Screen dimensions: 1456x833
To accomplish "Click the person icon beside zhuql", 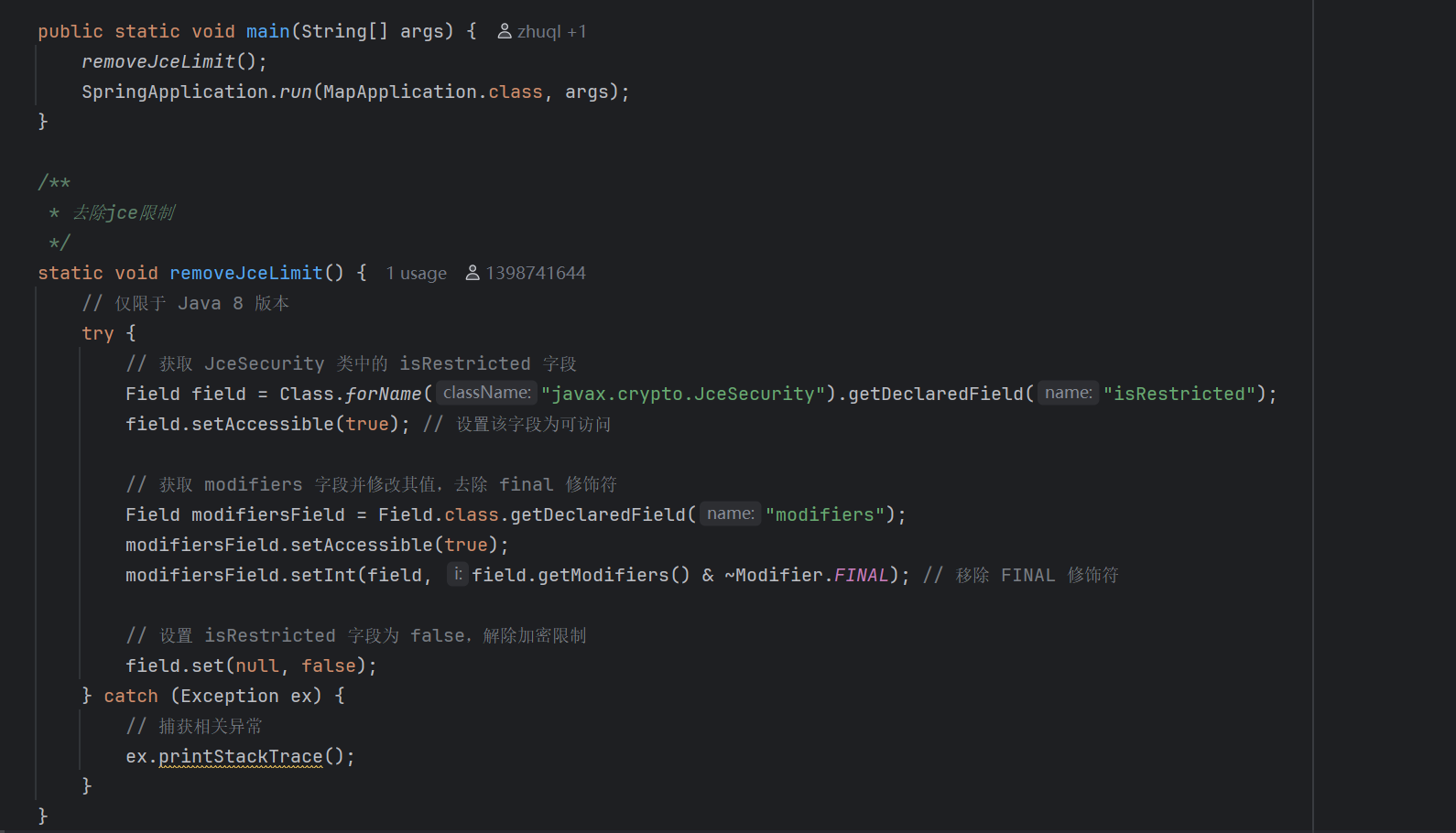I will [505, 32].
